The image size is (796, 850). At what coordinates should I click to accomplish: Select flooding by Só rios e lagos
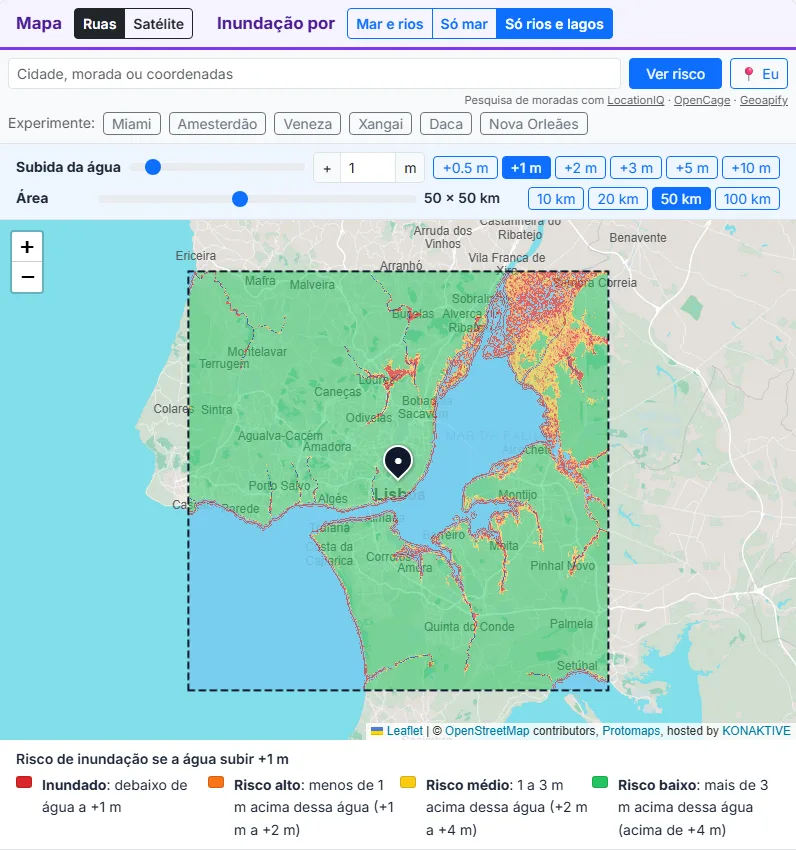(x=554, y=24)
